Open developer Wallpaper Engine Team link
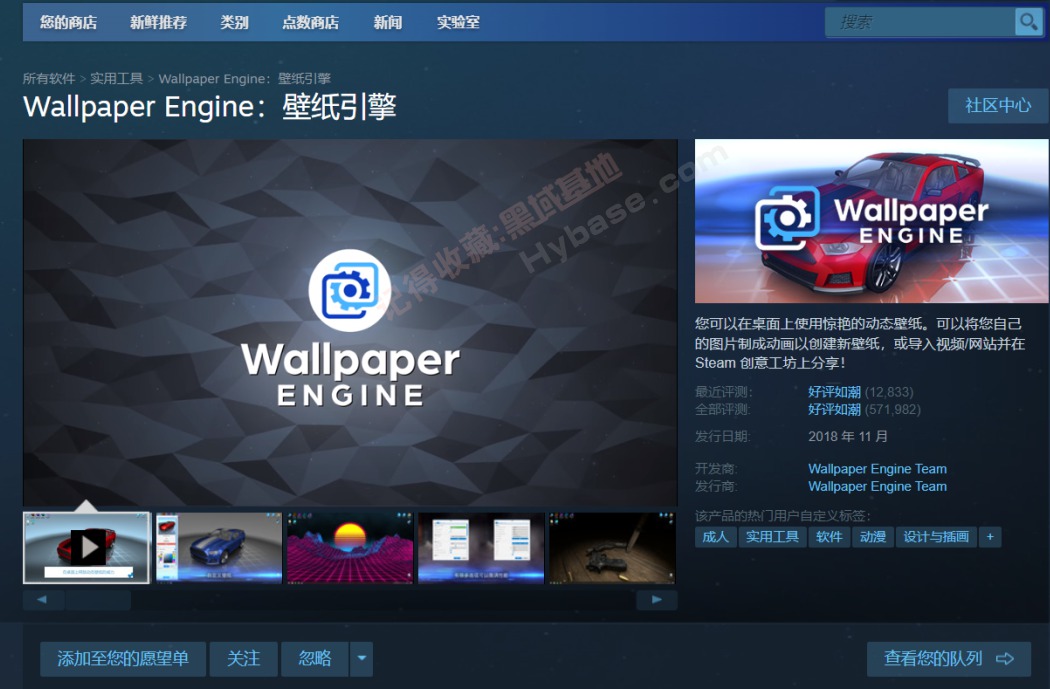 877,469
